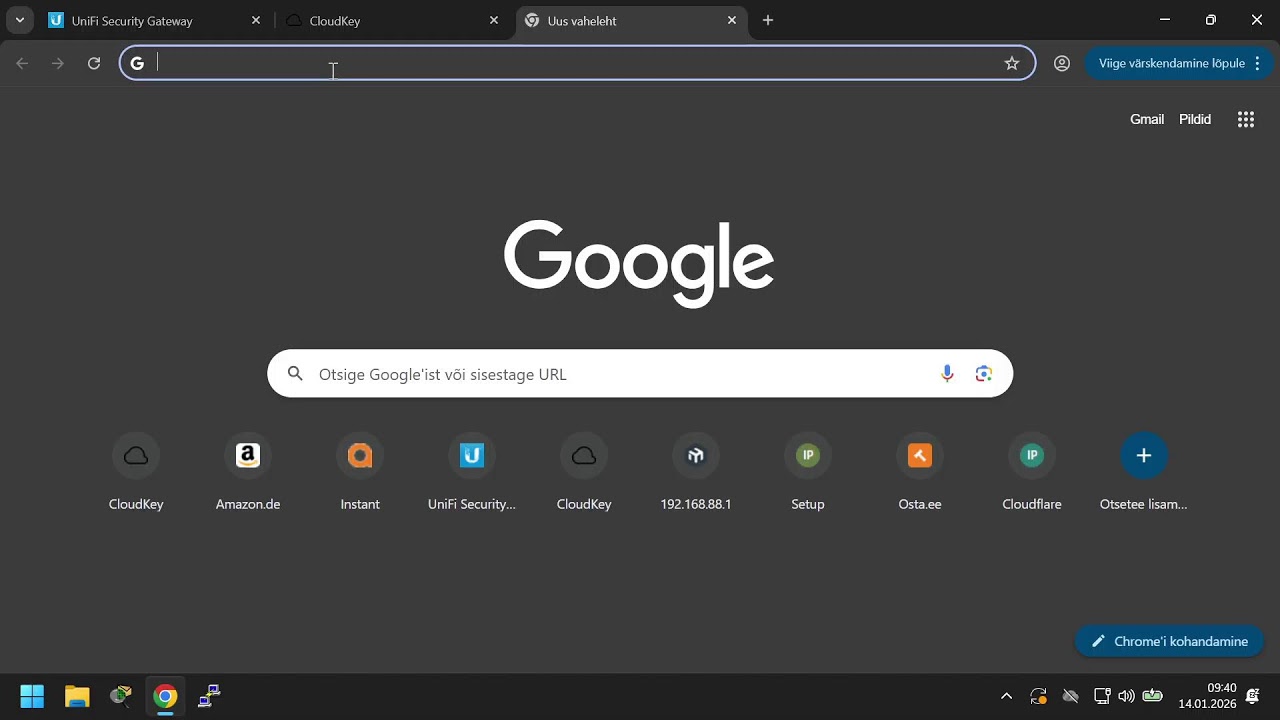The width and height of the screenshot is (1280, 720).
Task: Open the Instant shortcut
Action: pos(360,472)
